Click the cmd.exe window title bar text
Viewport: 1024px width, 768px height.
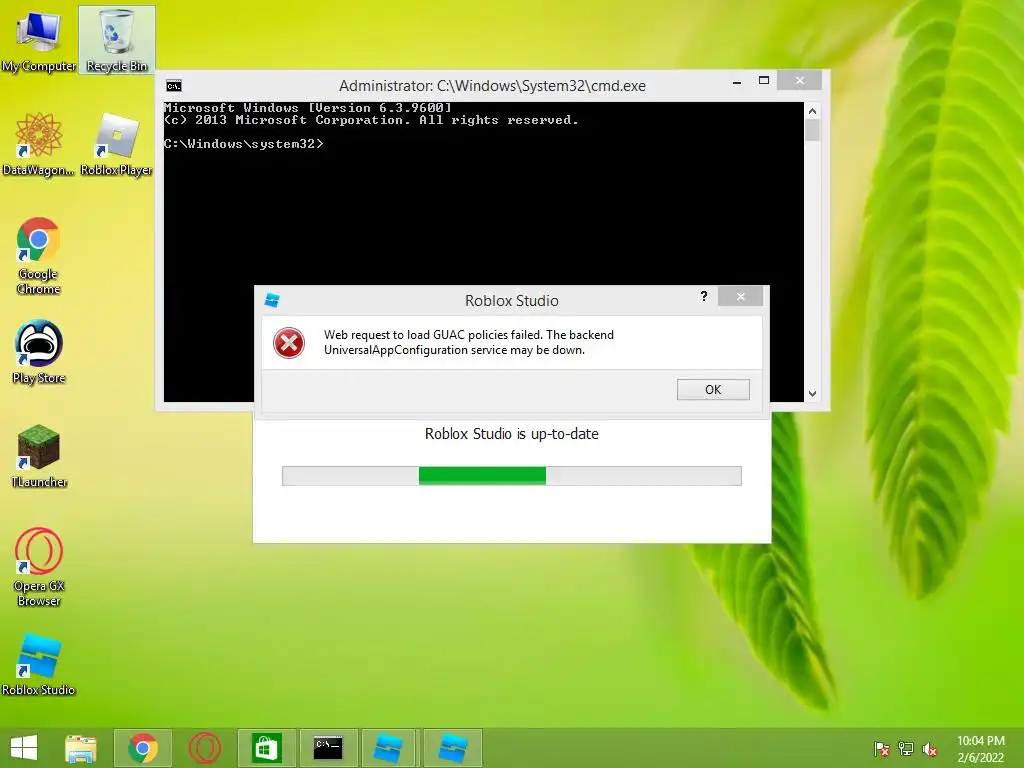click(x=492, y=86)
